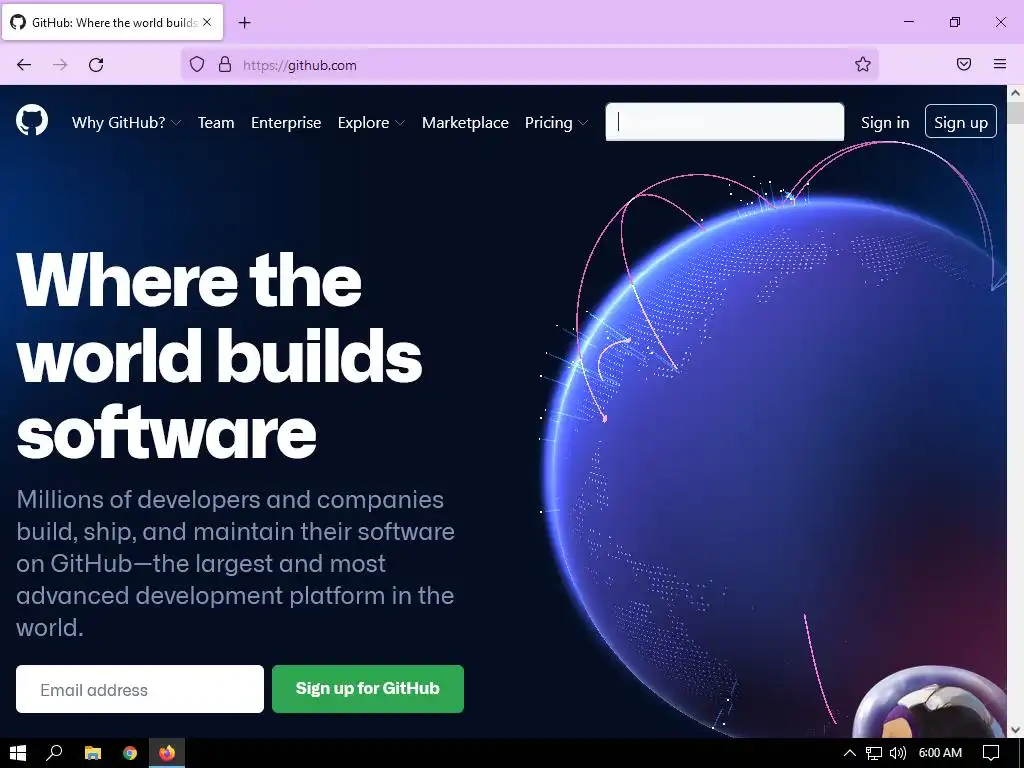Close the GitHub tab
The height and width of the screenshot is (768, 1024).
(x=207, y=22)
